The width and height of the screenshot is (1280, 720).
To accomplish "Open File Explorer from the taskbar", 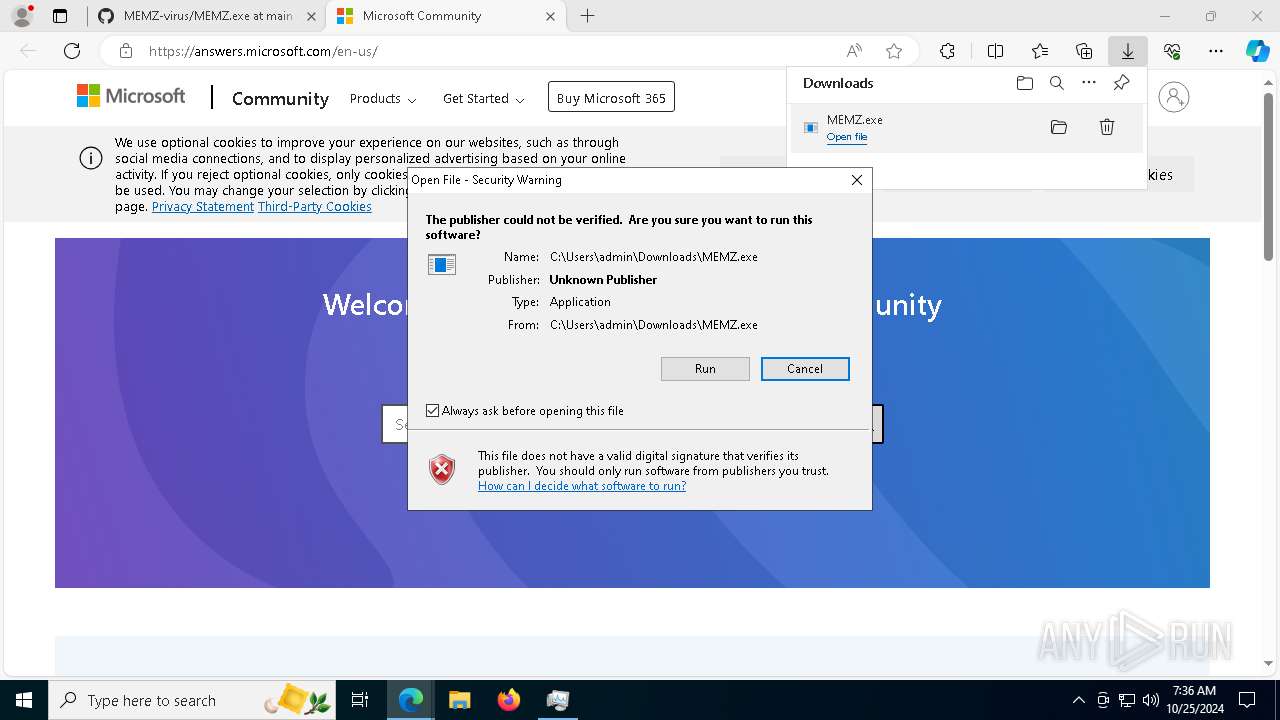I will (x=459, y=700).
